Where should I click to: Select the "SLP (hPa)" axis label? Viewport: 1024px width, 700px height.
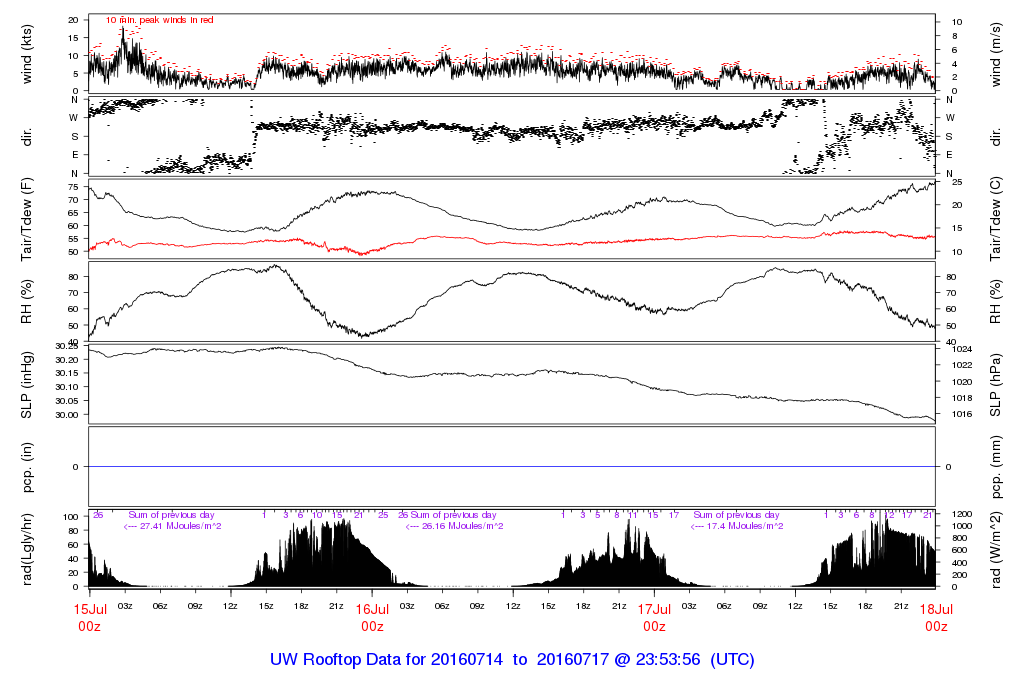coord(995,385)
